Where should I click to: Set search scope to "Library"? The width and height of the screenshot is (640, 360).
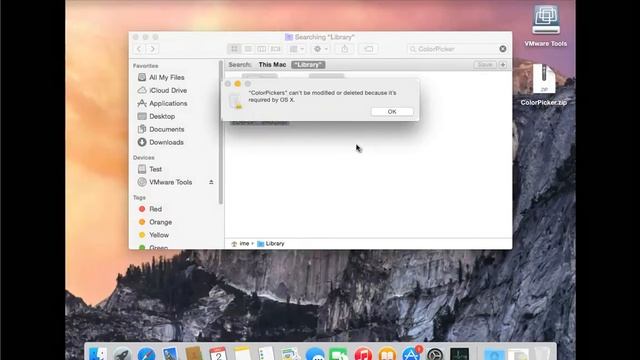(x=308, y=64)
